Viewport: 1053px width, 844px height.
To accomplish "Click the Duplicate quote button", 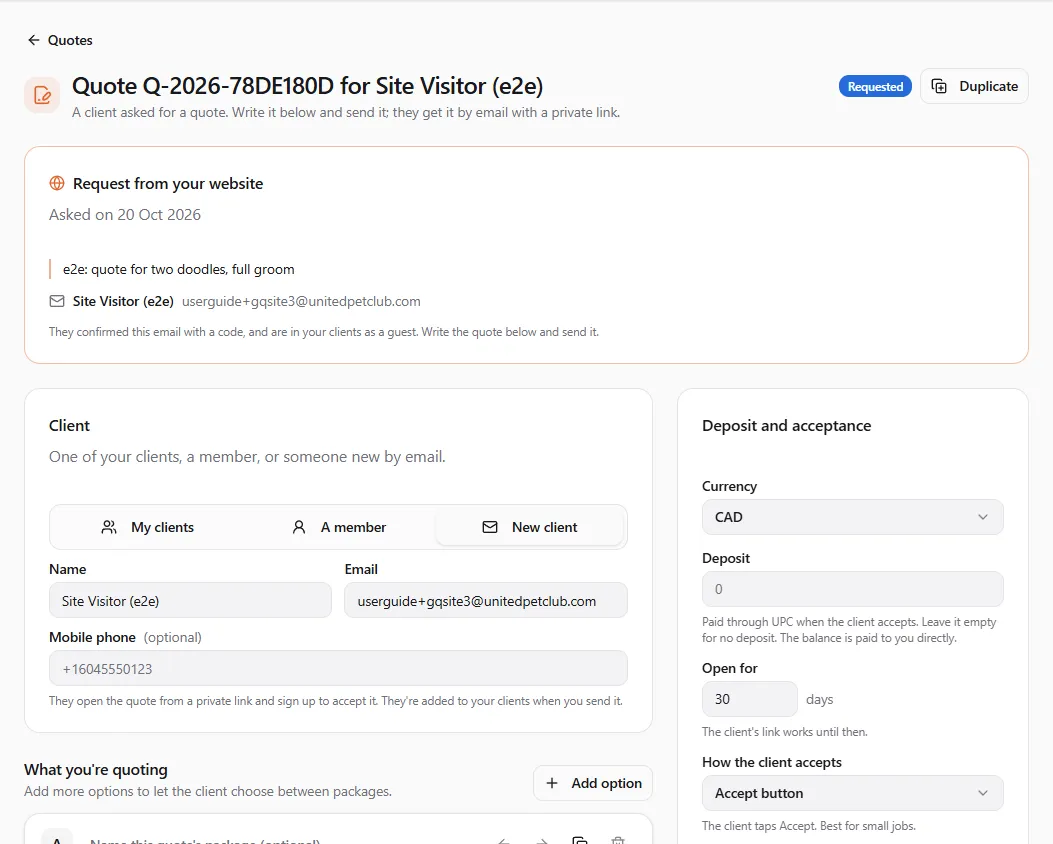I will coord(974,86).
